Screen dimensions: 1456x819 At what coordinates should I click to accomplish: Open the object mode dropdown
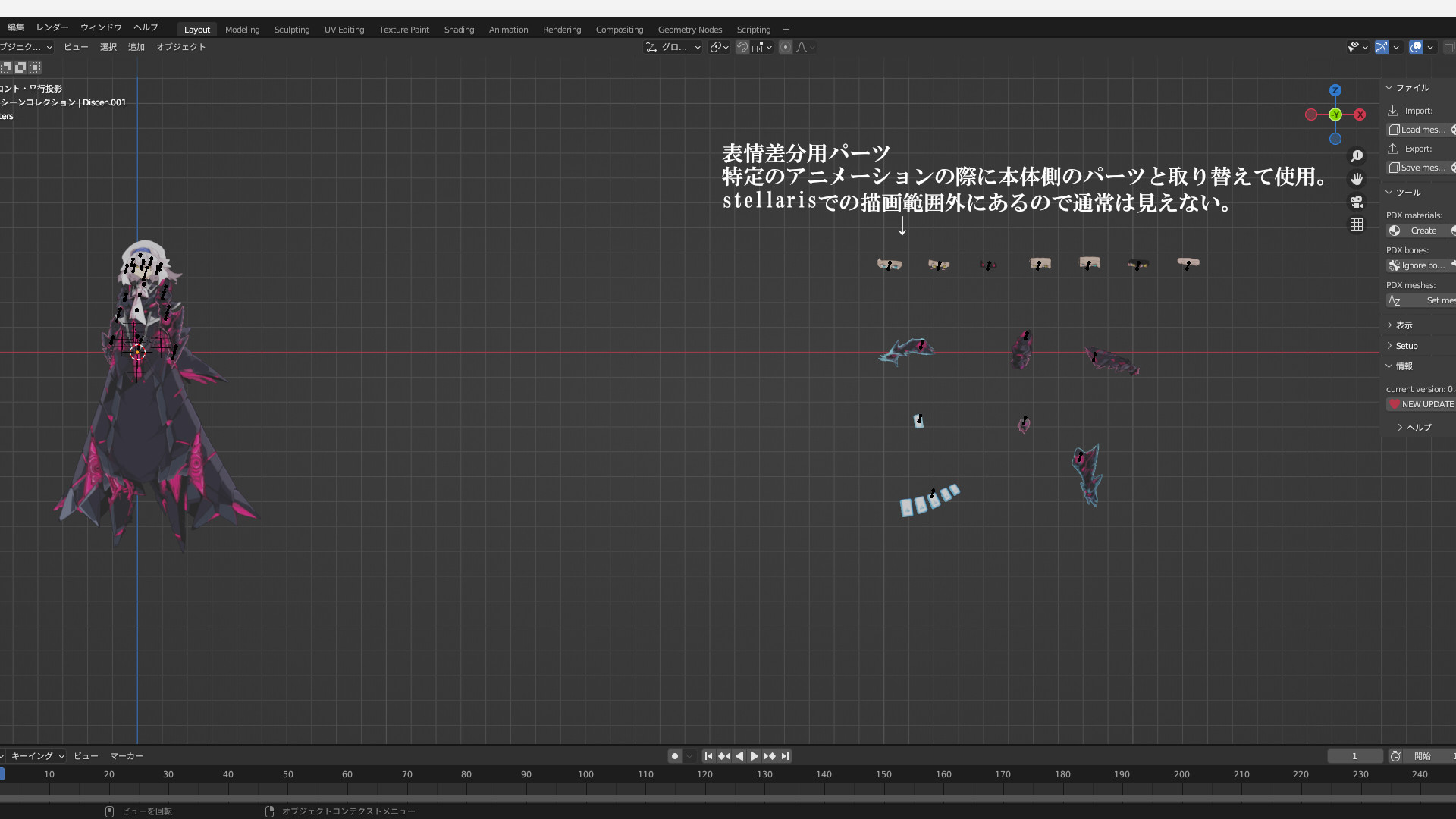pyautogui.click(x=26, y=47)
